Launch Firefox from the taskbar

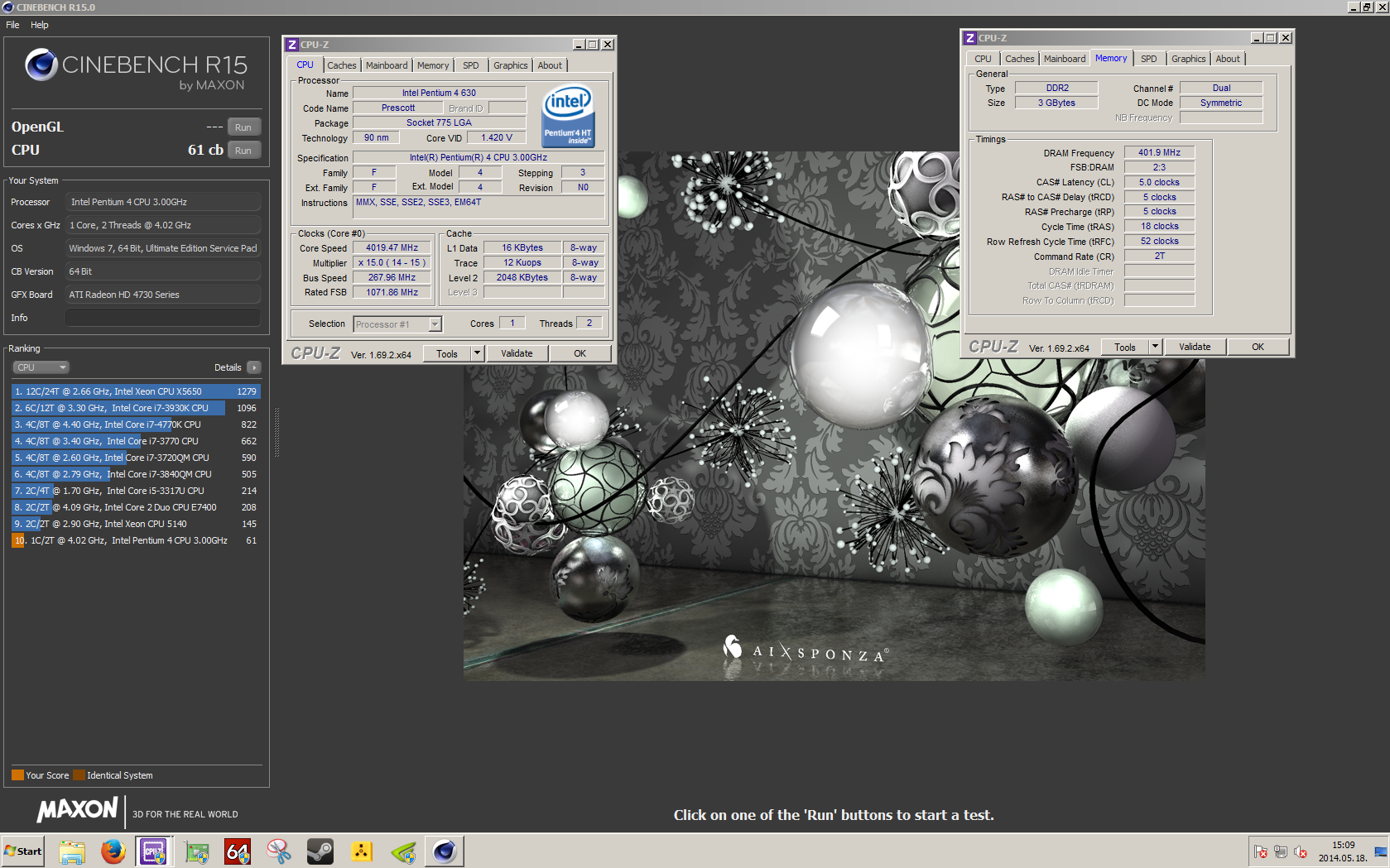click(x=113, y=851)
